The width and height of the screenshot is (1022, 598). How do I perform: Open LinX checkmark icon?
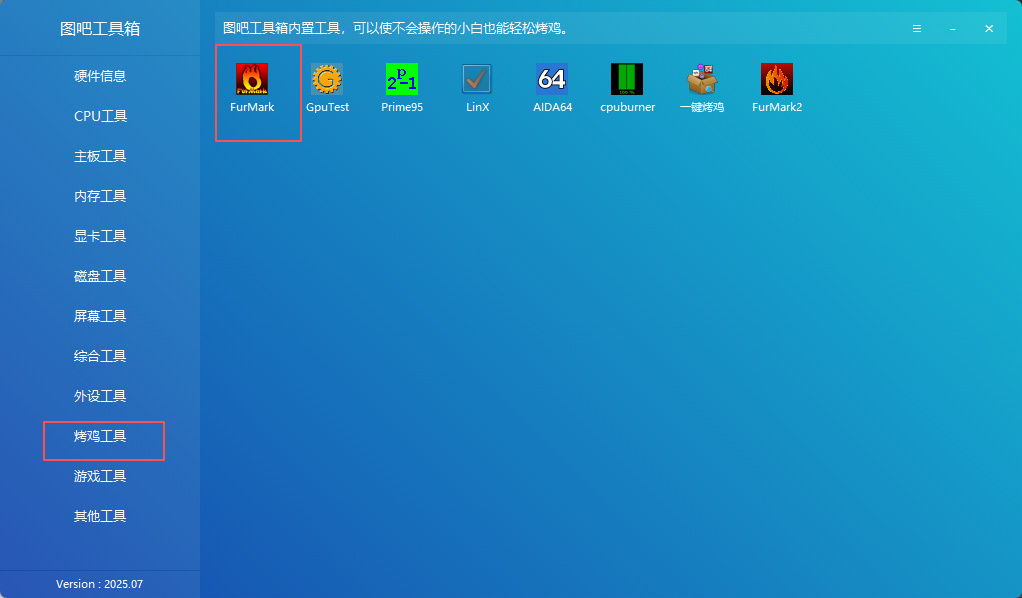[477, 79]
